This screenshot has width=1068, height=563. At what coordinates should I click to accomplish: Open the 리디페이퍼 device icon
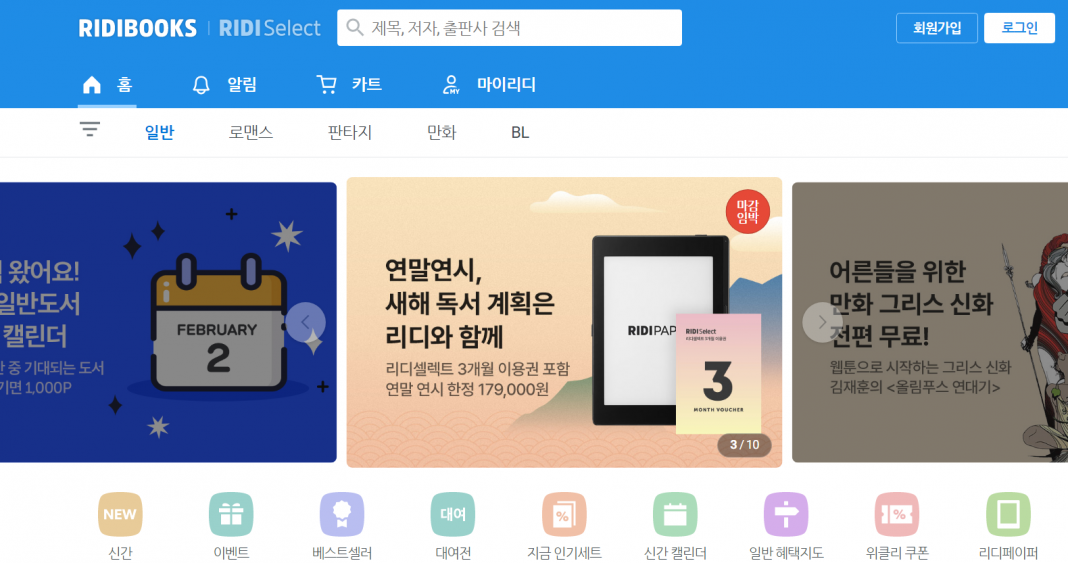(x=1008, y=515)
